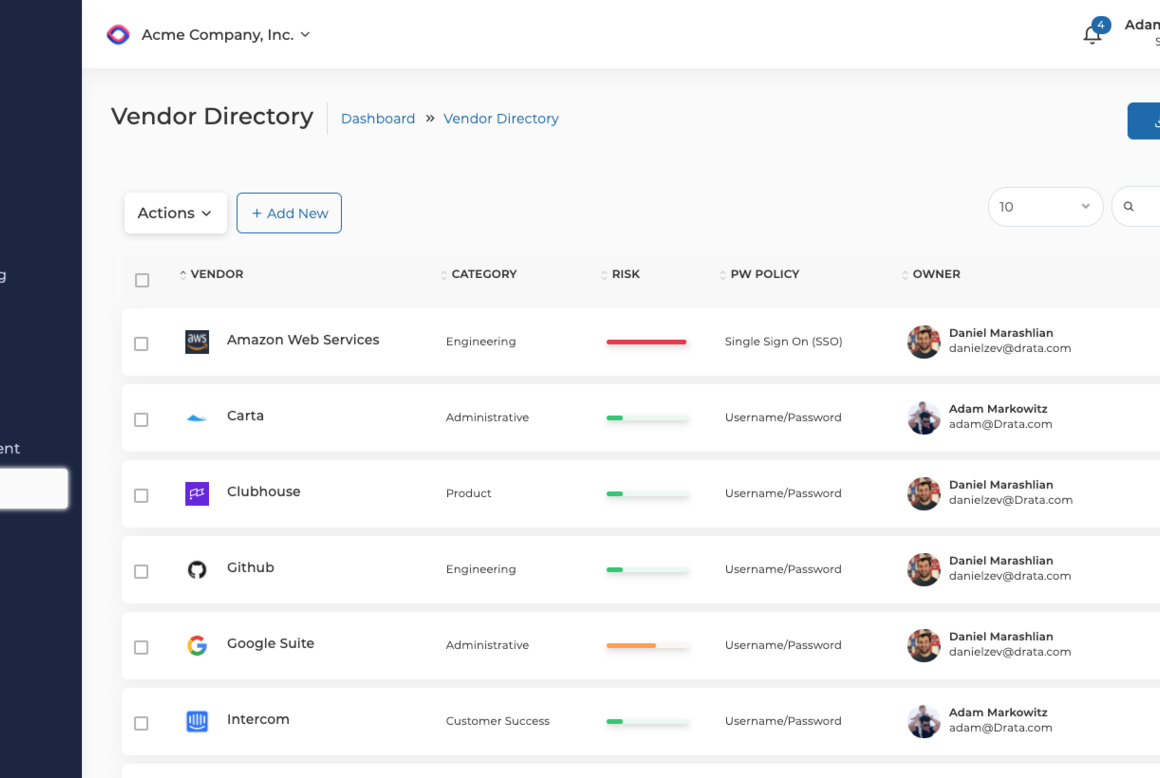Click the Intercom logo icon
Screen dimensions: 1160x778
(x=197, y=721)
